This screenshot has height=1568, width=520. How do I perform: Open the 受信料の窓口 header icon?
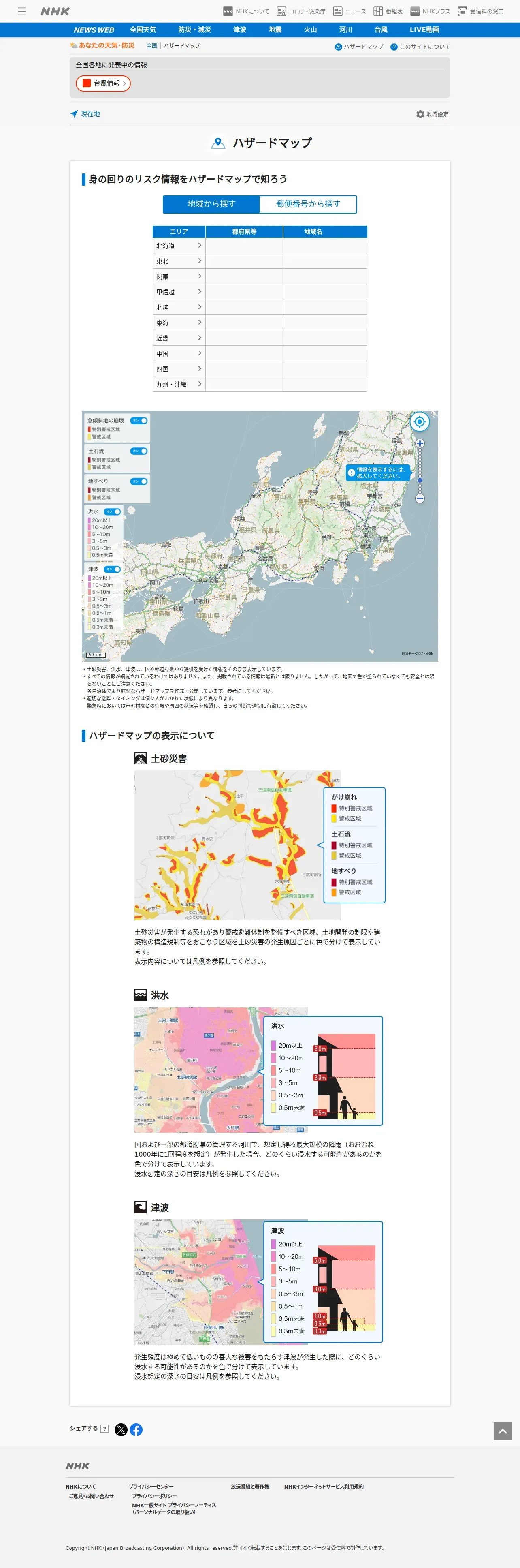[480, 11]
